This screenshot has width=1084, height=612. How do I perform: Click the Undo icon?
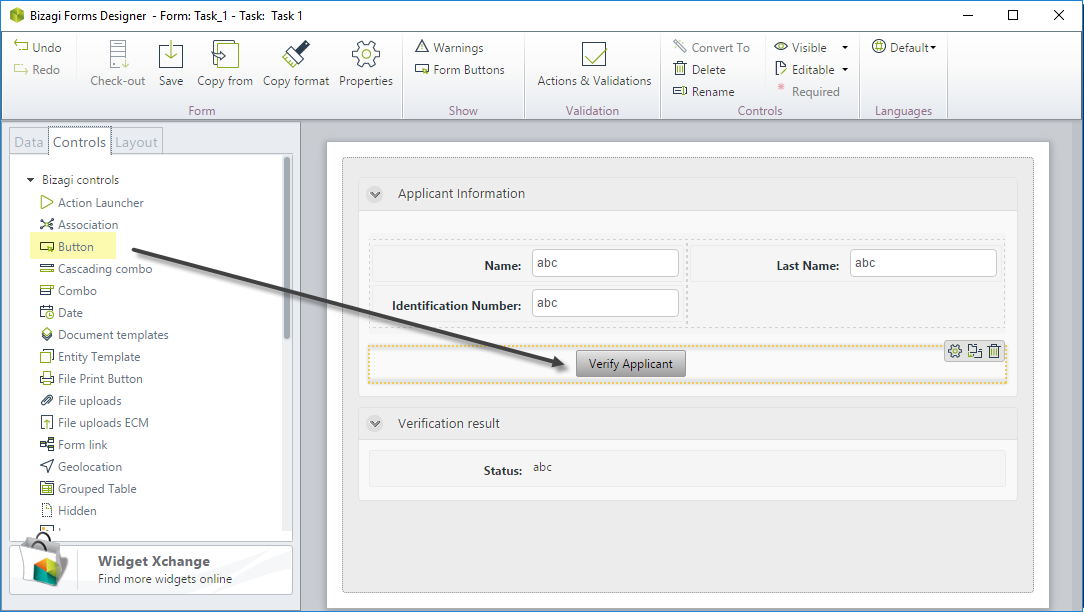click(x=21, y=46)
